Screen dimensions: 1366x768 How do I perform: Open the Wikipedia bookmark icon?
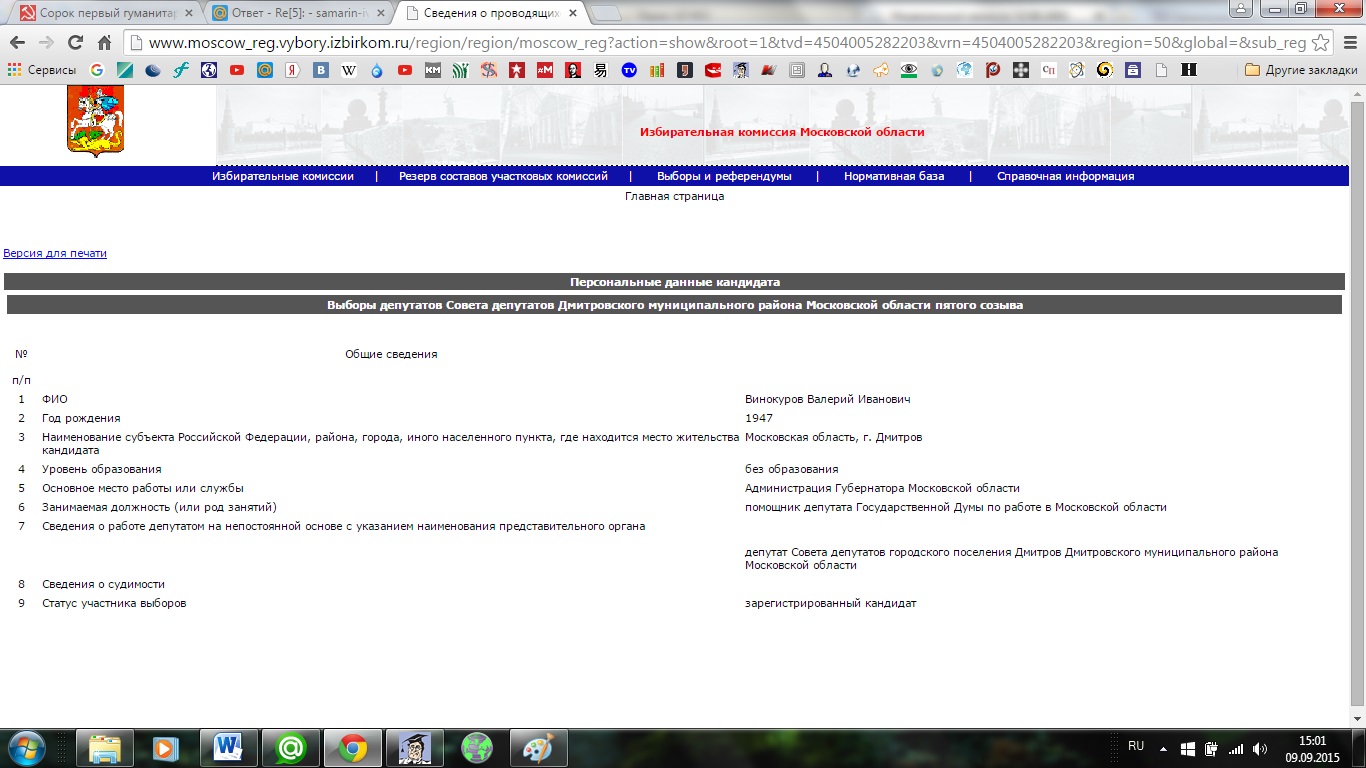(349, 70)
